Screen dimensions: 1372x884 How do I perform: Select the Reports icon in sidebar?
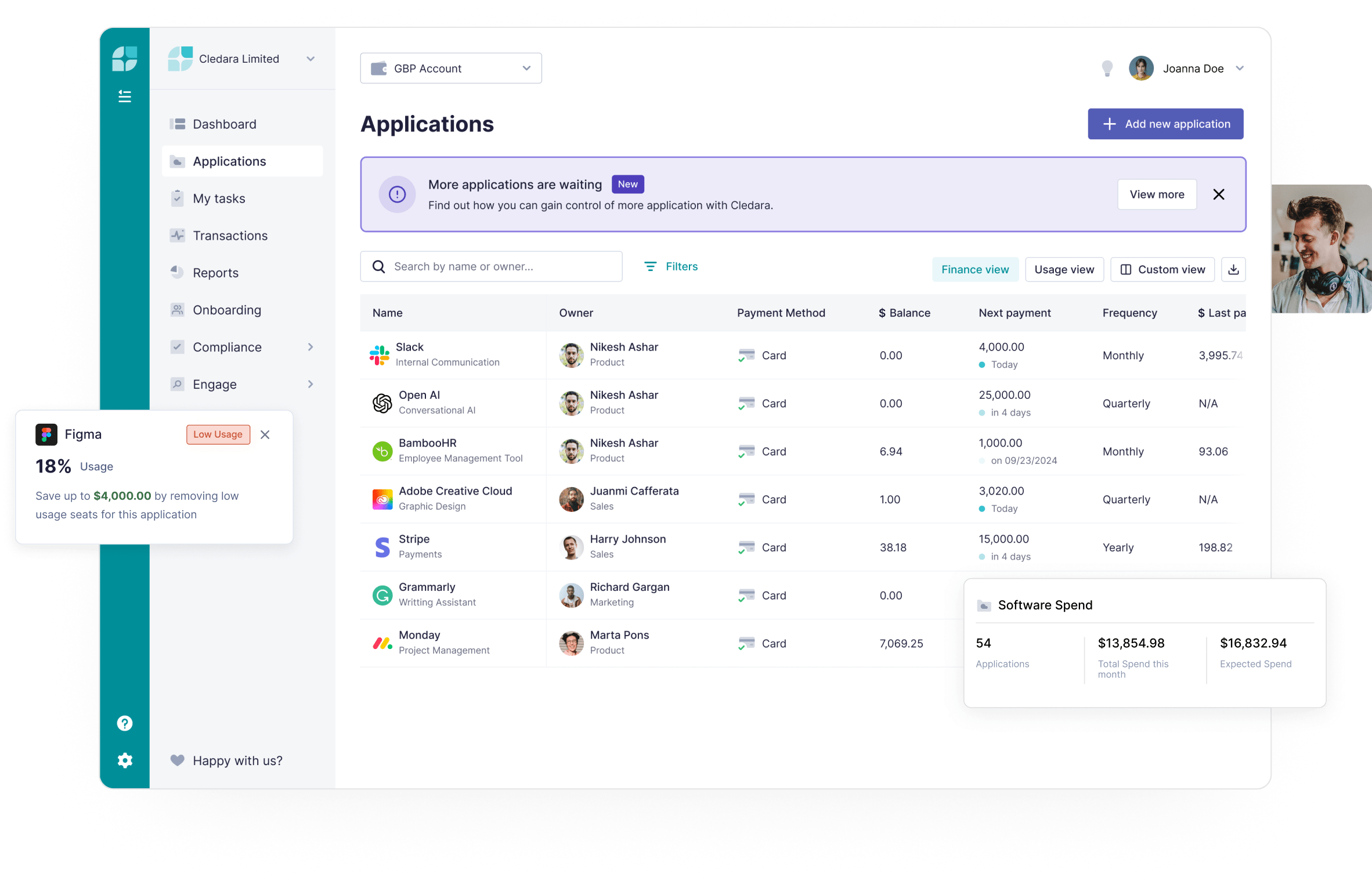177,272
